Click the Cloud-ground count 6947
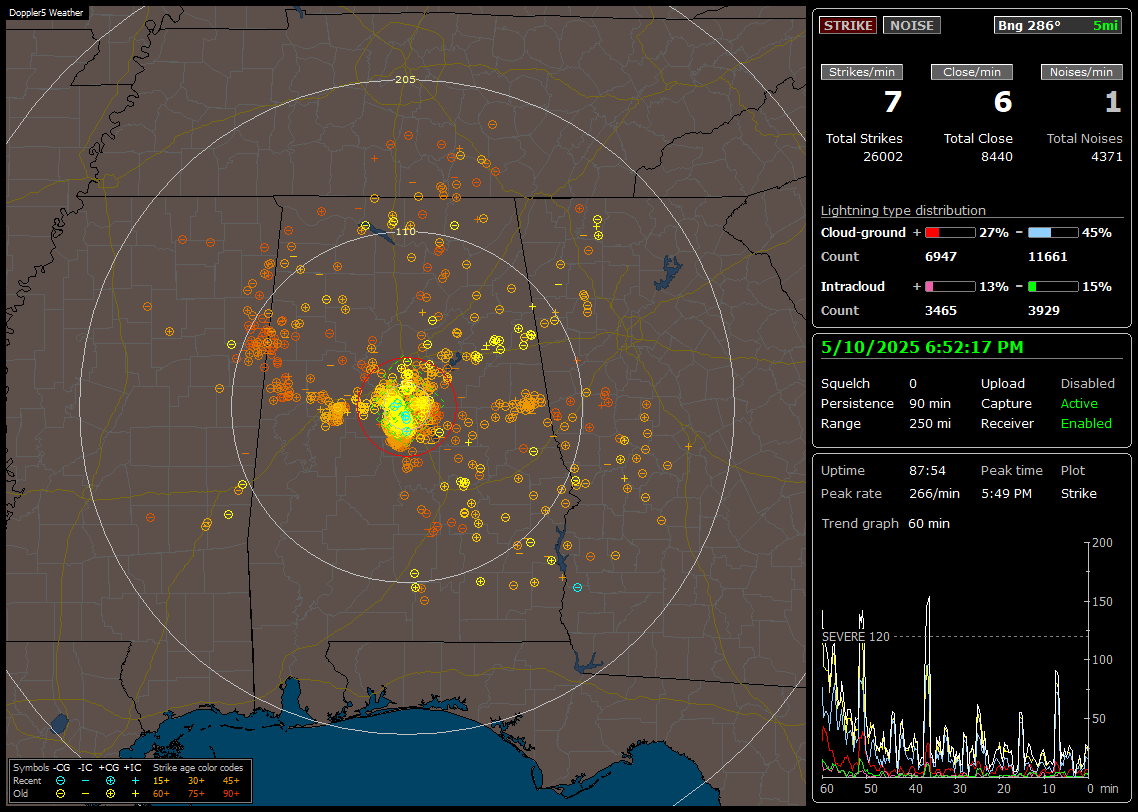 tap(941, 257)
